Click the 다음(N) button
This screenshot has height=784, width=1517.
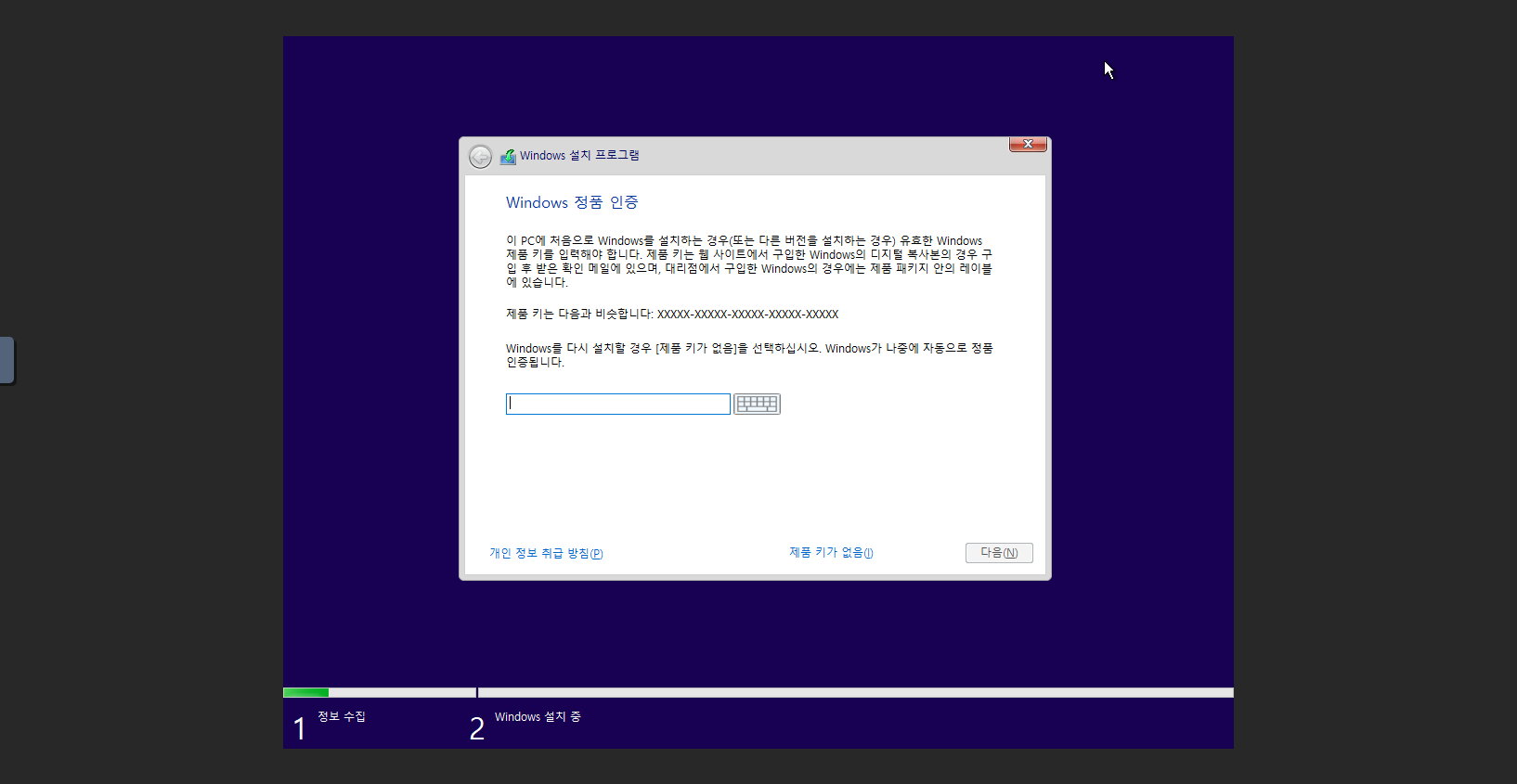click(999, 553)
